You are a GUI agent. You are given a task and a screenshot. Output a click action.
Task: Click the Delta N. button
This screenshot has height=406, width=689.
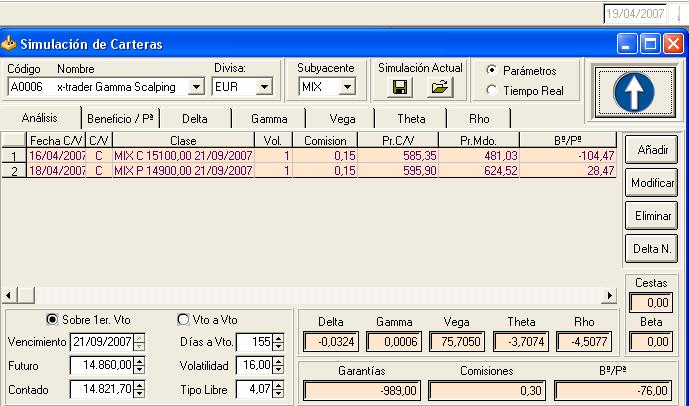(651, 248)
